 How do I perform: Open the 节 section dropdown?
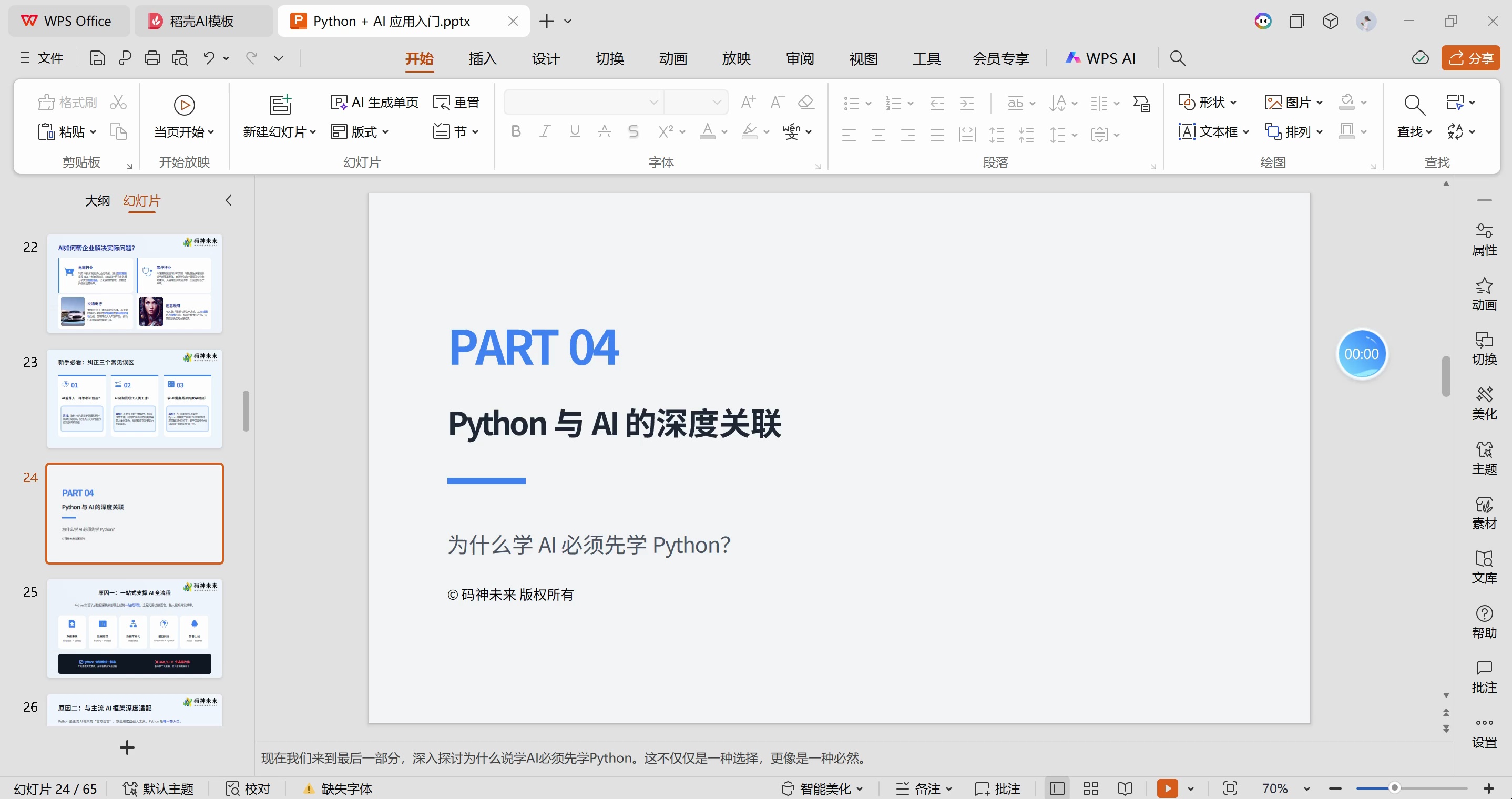coord(456,131)
